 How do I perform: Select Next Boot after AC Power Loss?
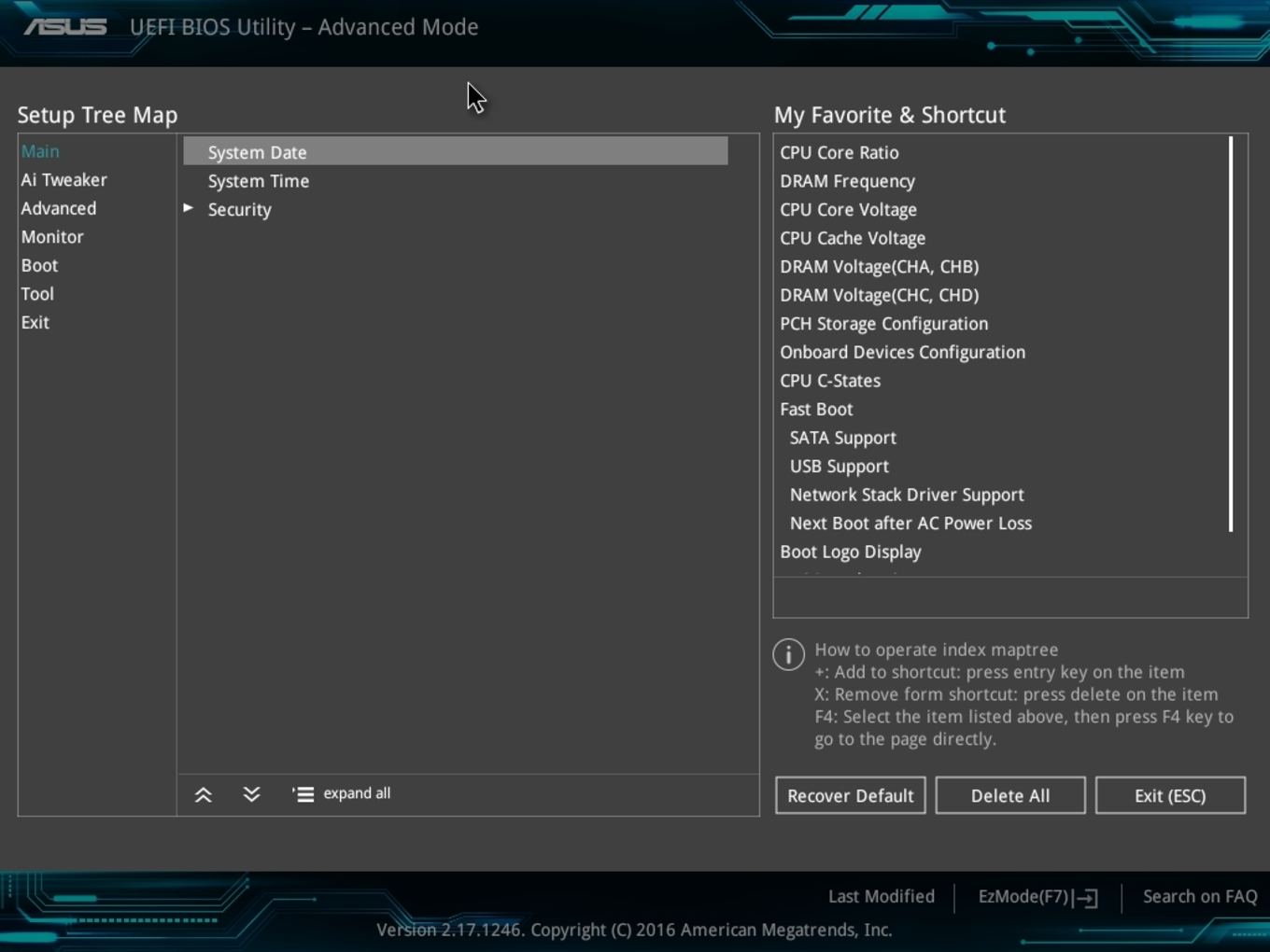click(x=910, y=524)
